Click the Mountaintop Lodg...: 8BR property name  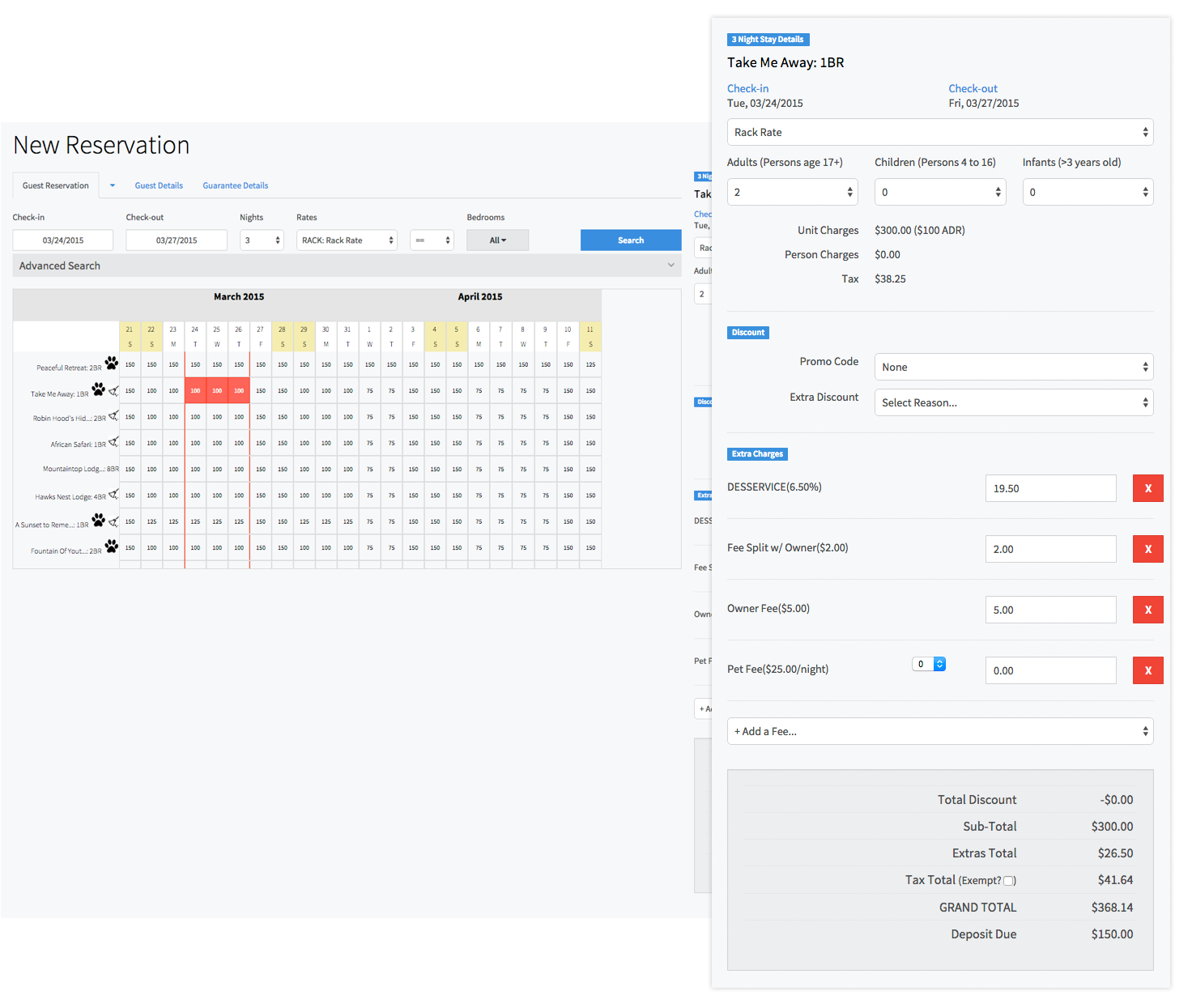81,469
